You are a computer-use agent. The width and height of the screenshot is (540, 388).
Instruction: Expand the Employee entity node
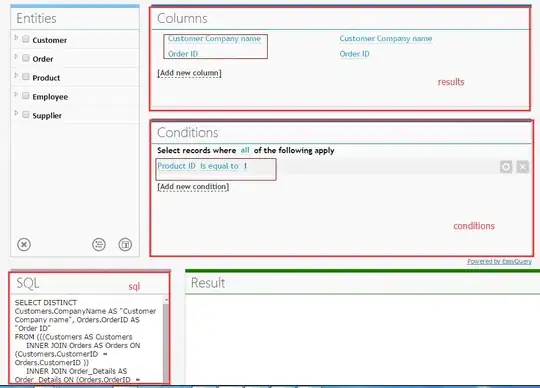coord(16,94)
